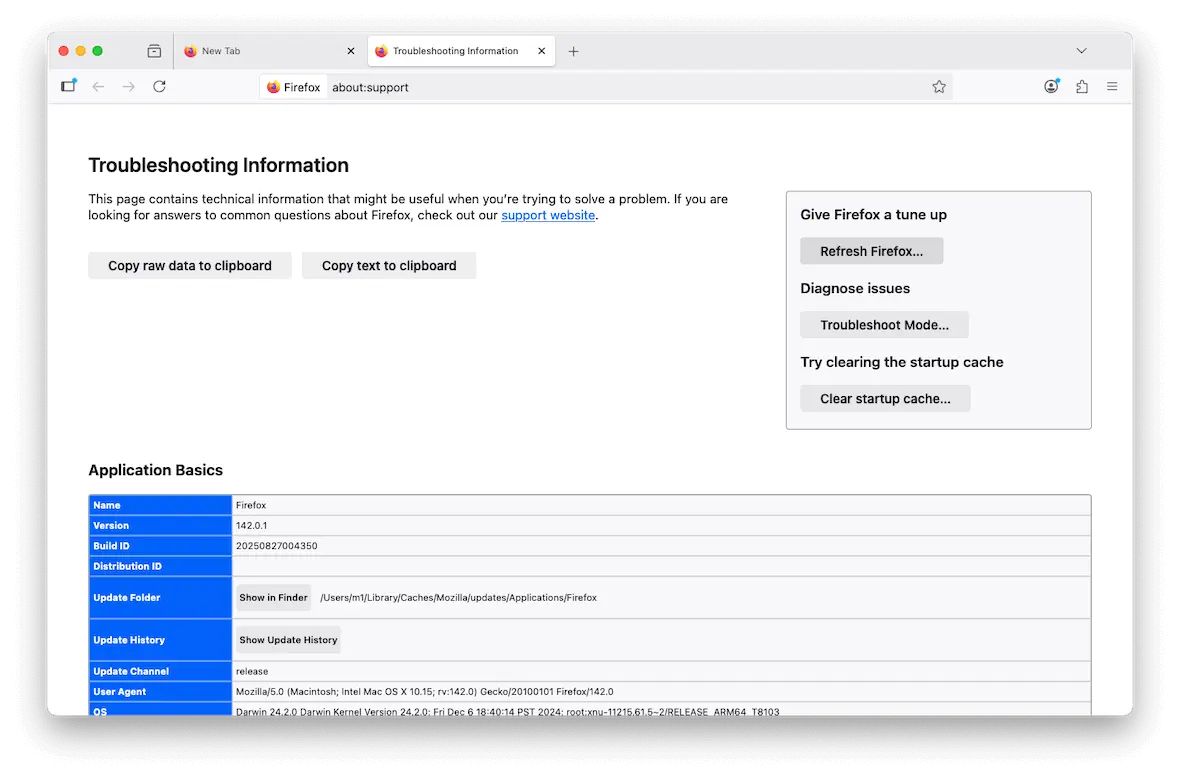Click the Application Basics heading
The image size is (1180, 778).
coord(156,470)
